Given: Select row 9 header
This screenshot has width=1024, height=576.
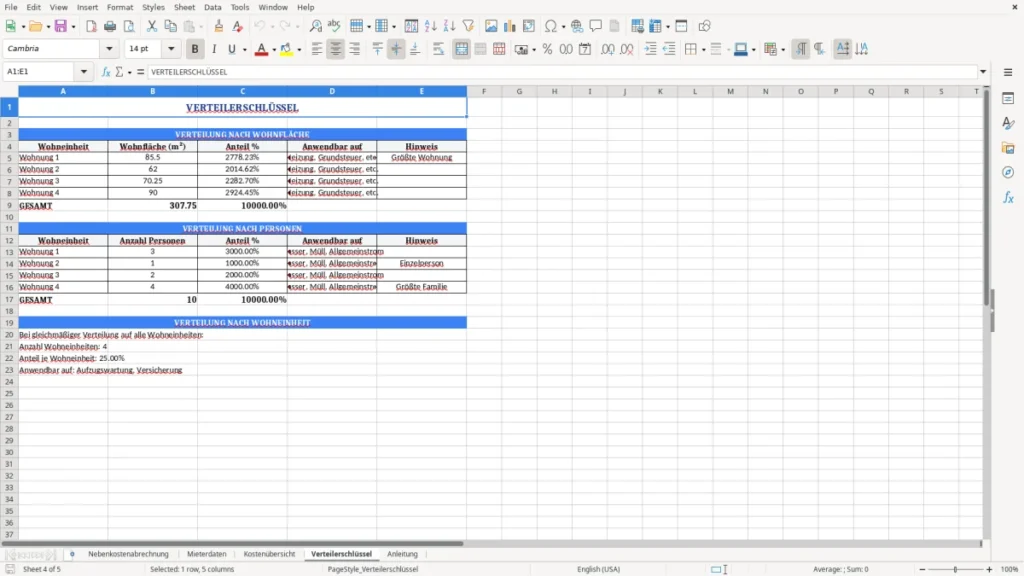Looking at the screenshot, I should point(9,206).
